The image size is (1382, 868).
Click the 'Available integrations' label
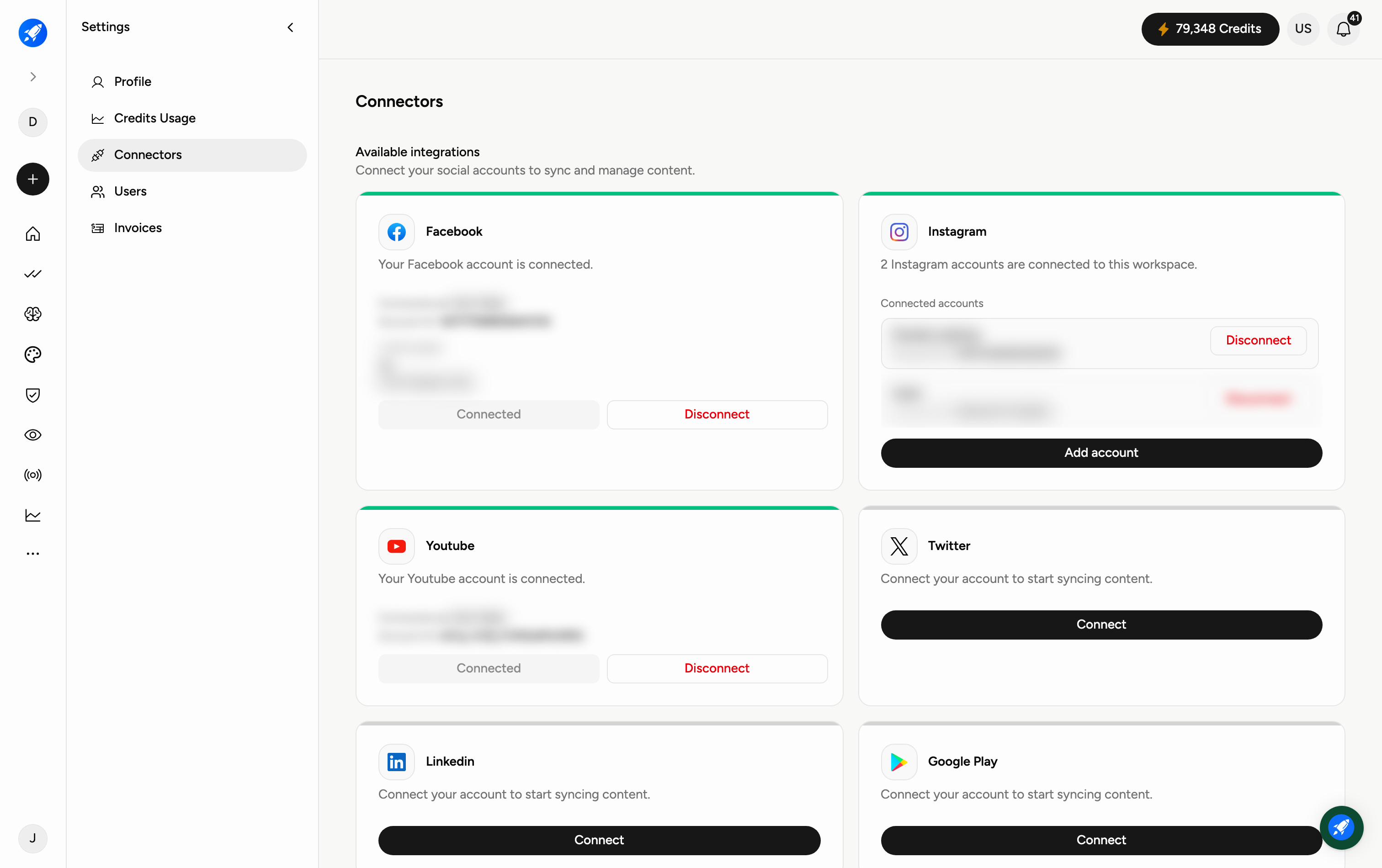(x=417, y=152)
